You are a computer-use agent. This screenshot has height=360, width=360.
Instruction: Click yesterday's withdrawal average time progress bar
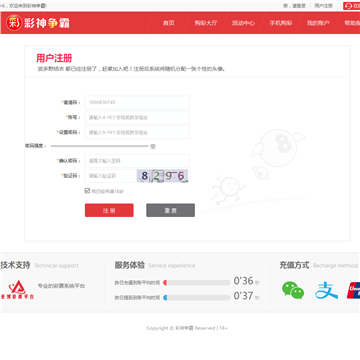pos(197,297)
